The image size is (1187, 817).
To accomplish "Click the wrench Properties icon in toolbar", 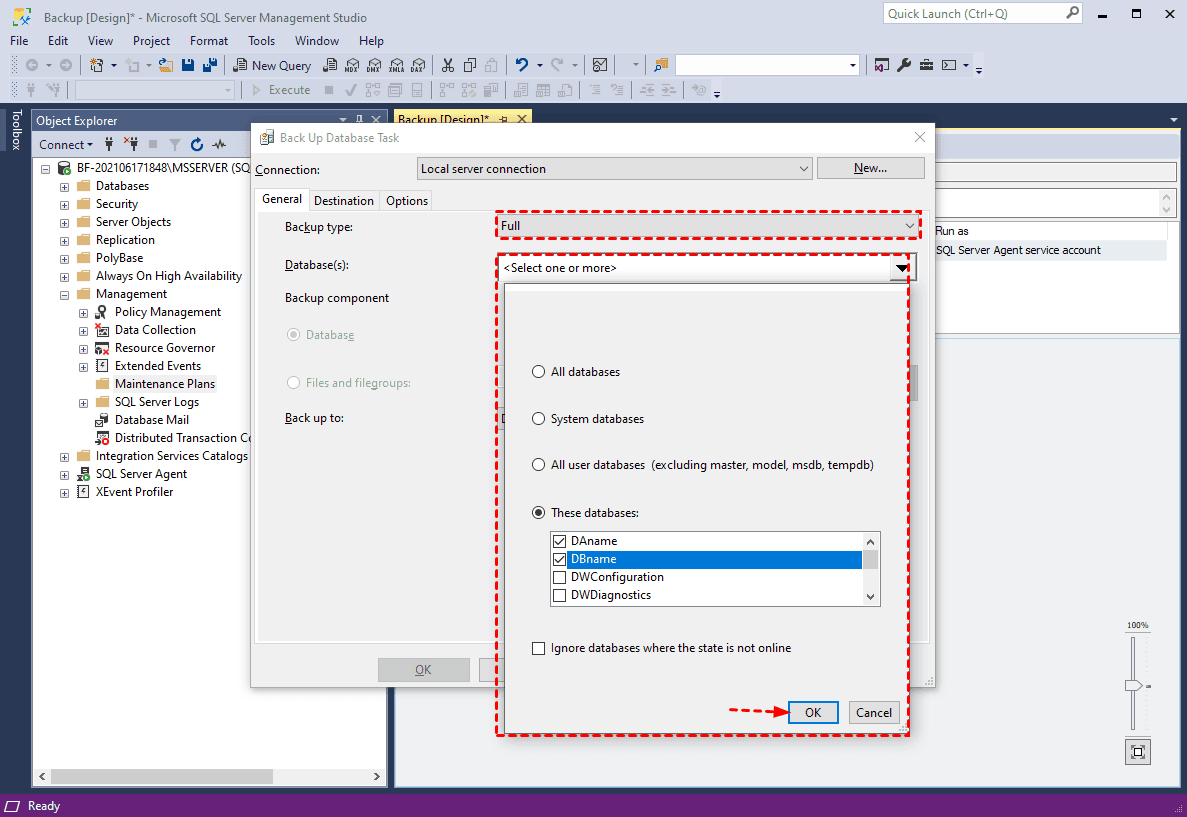I will [903, 65].
